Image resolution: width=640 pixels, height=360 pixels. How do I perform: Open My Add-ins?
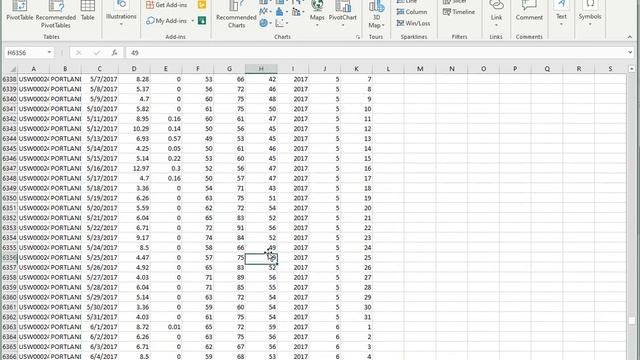coord(167,20)
